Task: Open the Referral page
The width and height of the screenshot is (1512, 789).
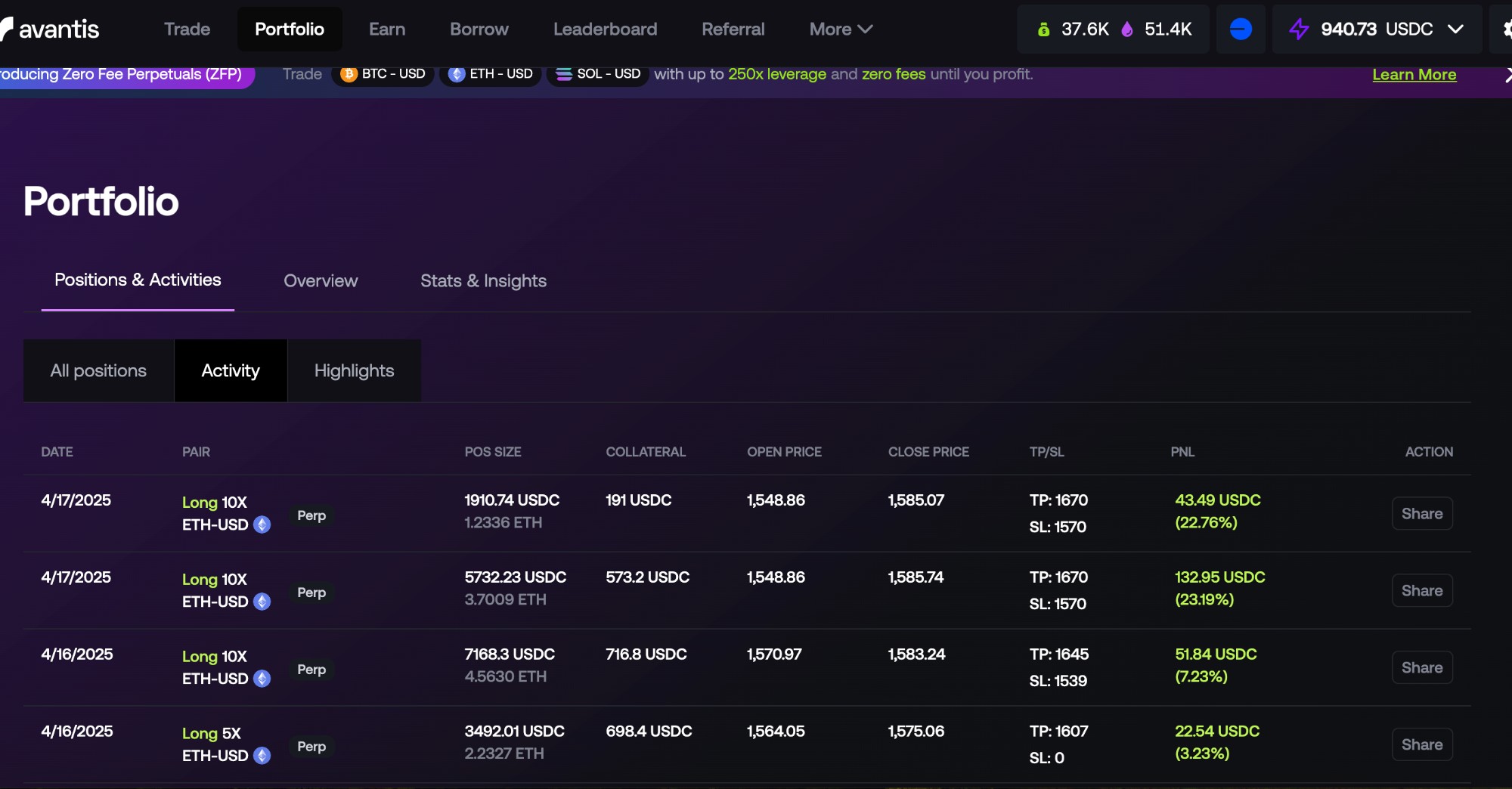Action: [733, 29]
